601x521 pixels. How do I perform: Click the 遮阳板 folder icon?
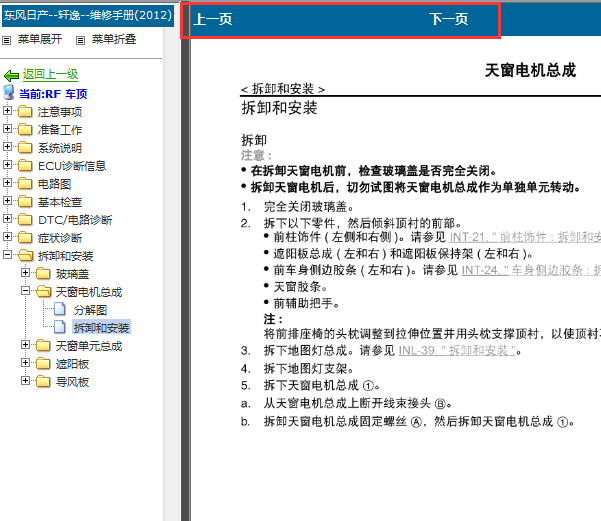(x=43, y=363)
